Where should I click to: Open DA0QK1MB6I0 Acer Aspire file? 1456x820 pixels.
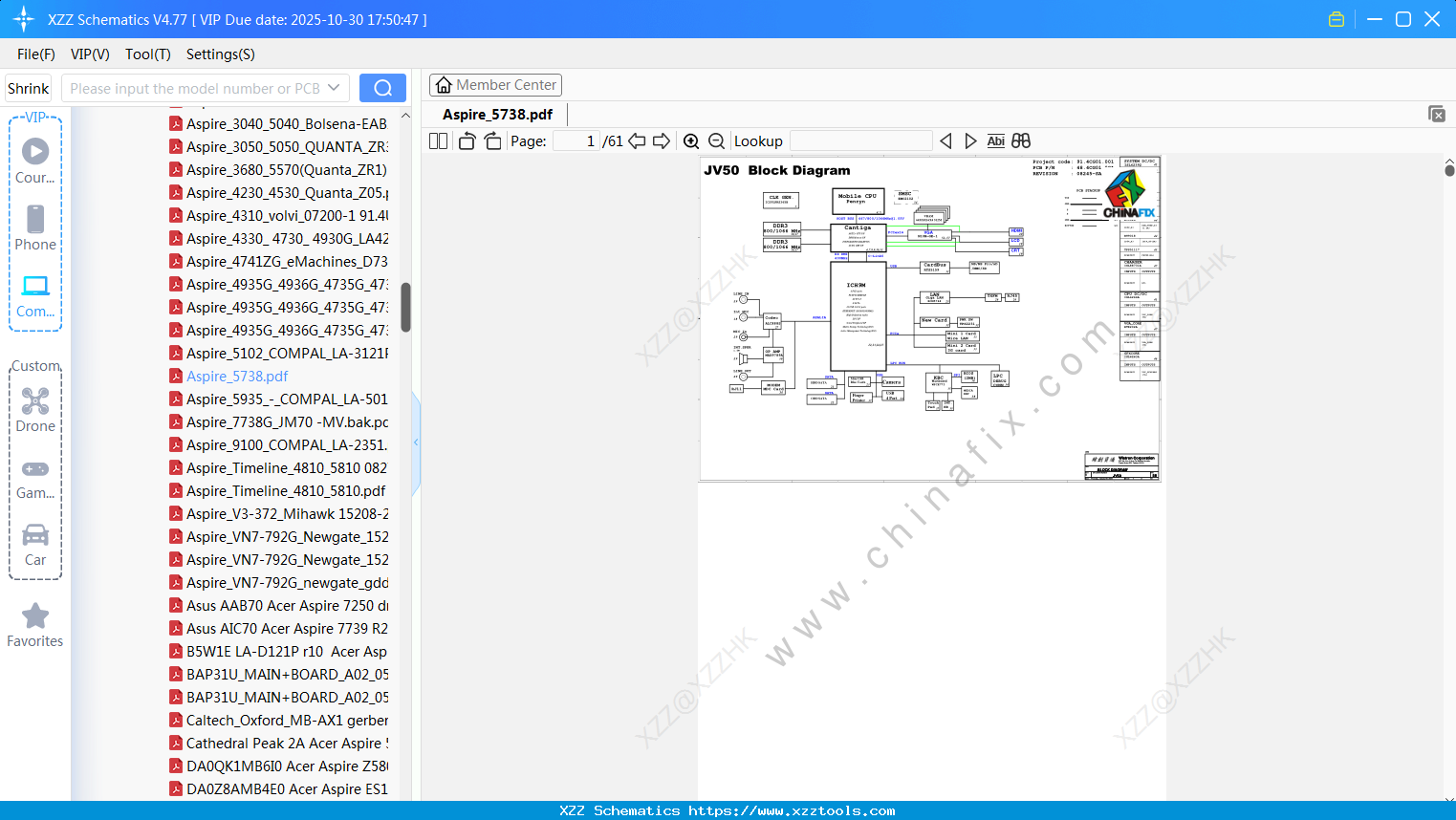pyautogui.click(x=278, y=766)
